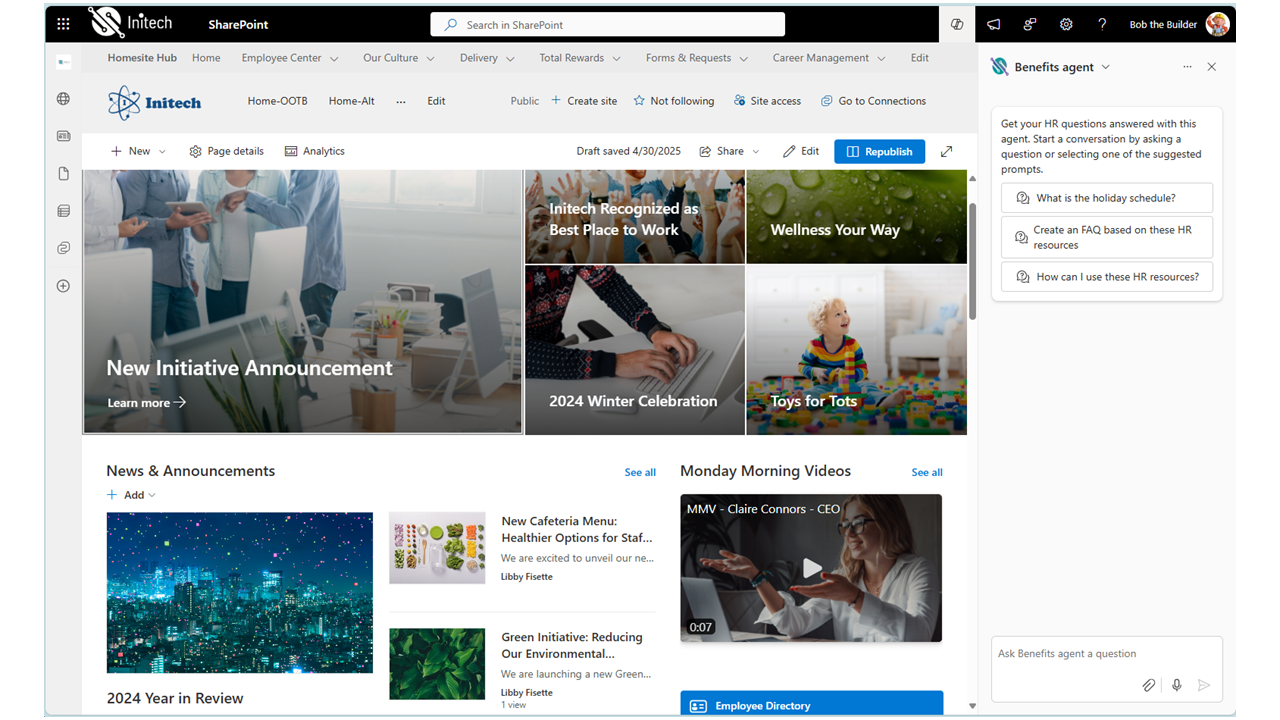Click the Employee Directory button
This screenshot has width=1280, height=720.
(x=811, y=704)
